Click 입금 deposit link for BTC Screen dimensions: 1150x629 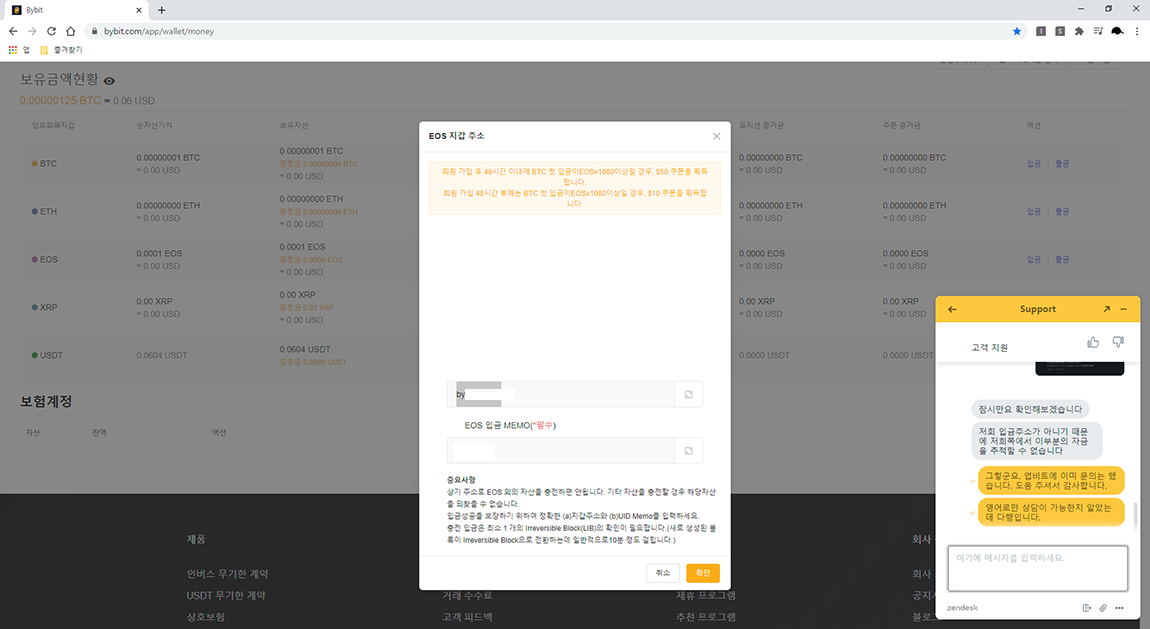1033,163
